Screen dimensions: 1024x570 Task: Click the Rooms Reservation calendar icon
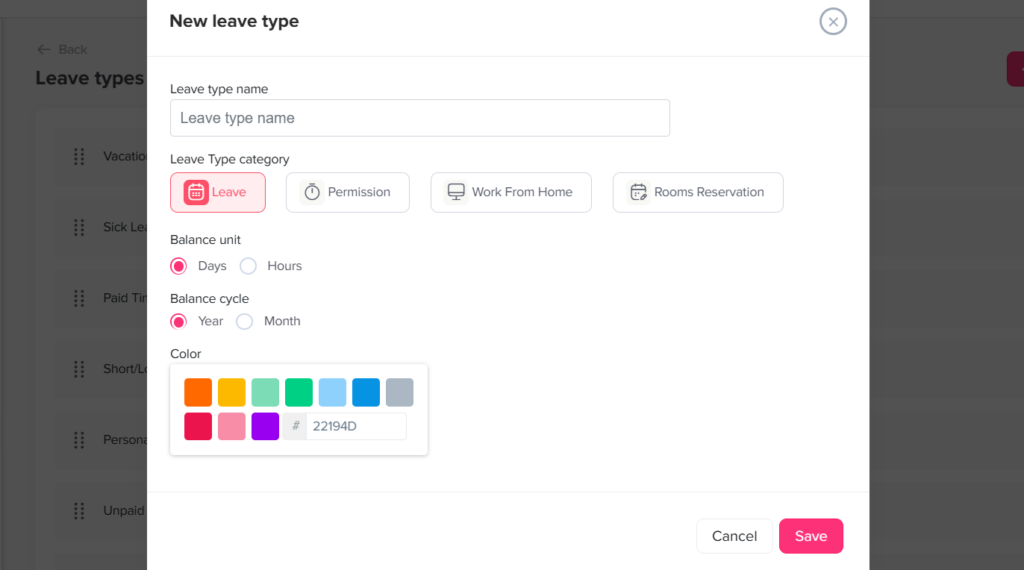tap(638, 192)
